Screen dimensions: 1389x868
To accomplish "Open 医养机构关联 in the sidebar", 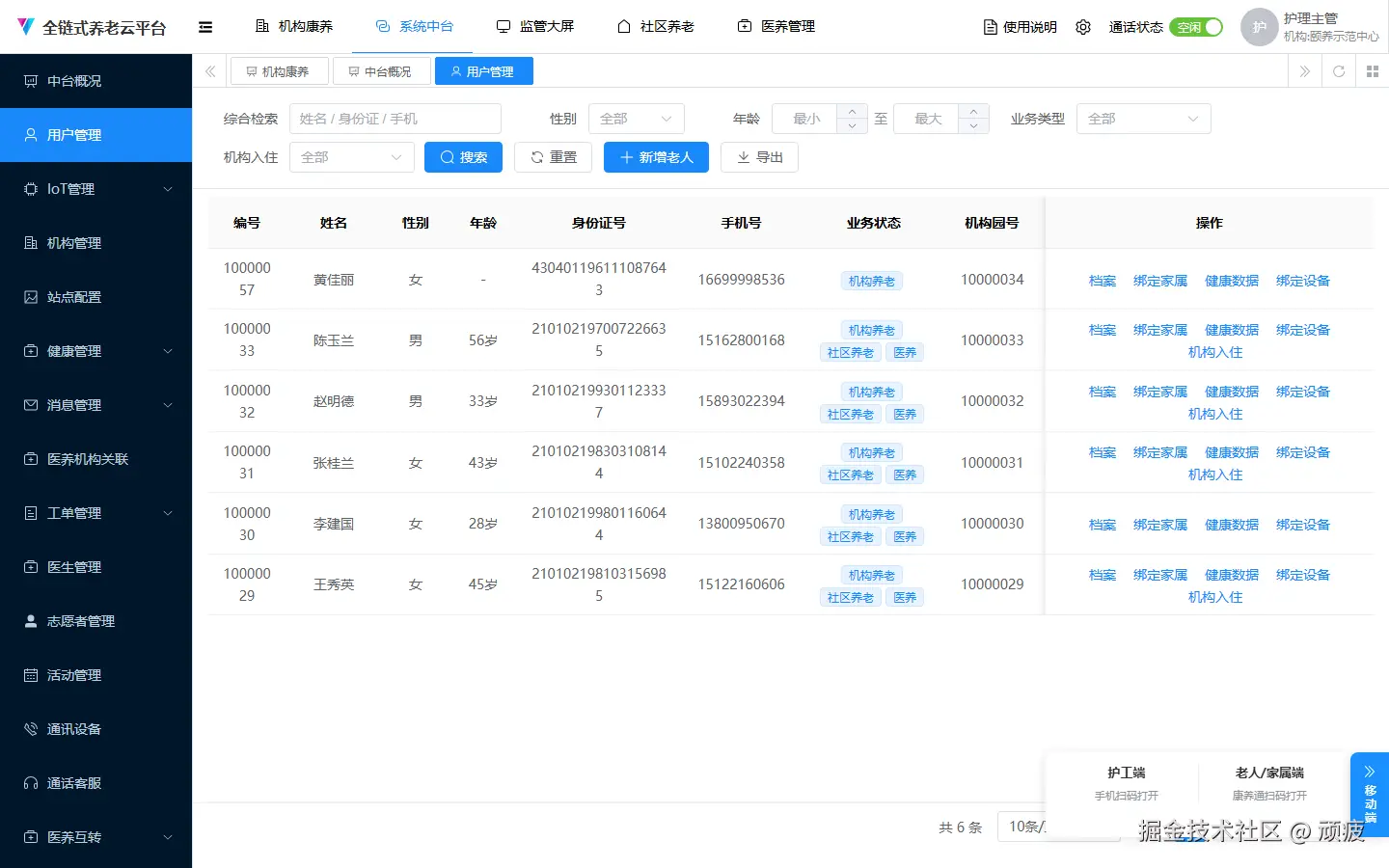I will click(x=96, y=459).
